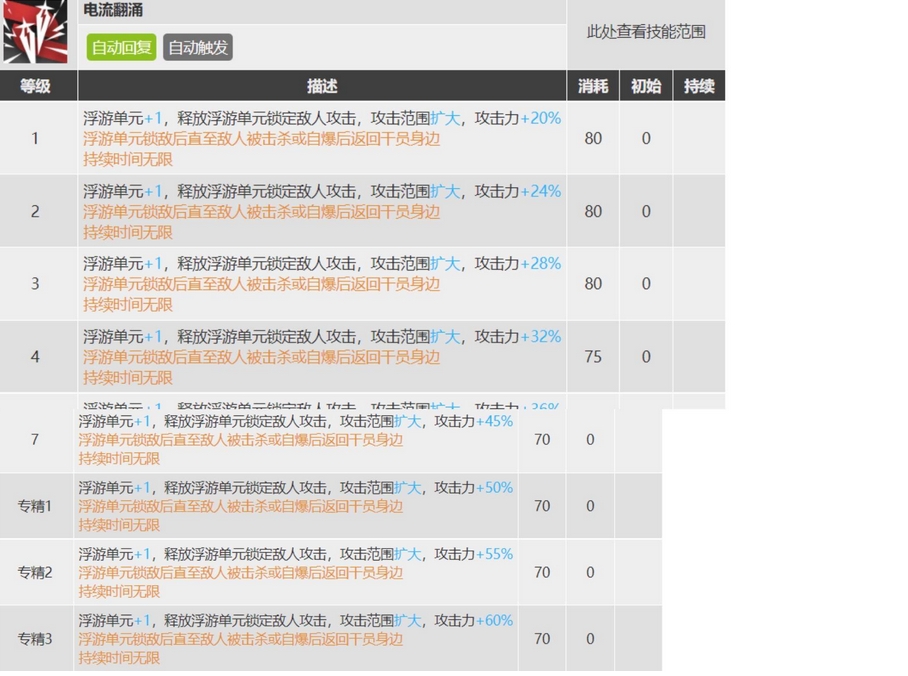Click orange 浮游单元锁敌 note in 专精3 row

241,640
